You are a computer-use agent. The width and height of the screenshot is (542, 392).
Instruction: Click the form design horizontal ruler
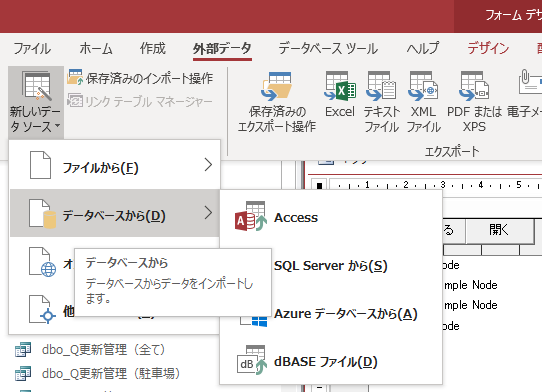coord(436,185)
